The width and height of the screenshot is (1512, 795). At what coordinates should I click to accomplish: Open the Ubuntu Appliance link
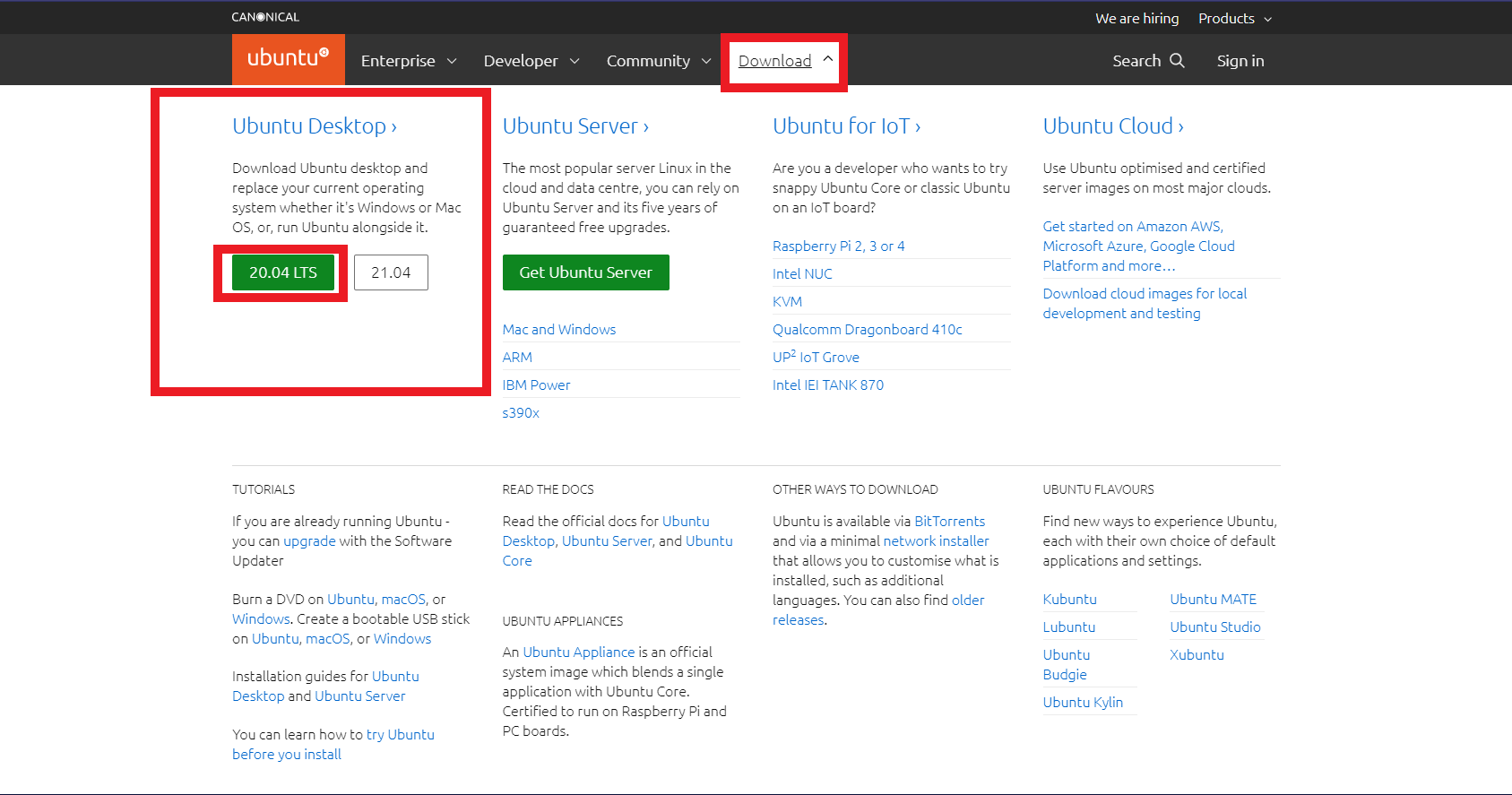(x=579, y=652)
